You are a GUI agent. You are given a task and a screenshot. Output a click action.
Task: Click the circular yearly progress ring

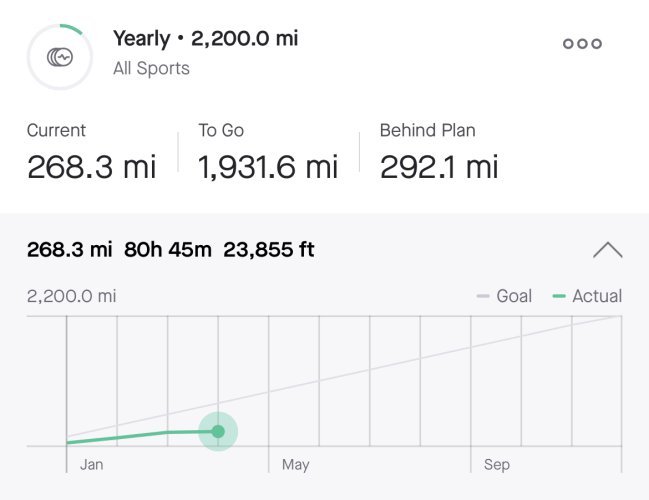(60, 57)
